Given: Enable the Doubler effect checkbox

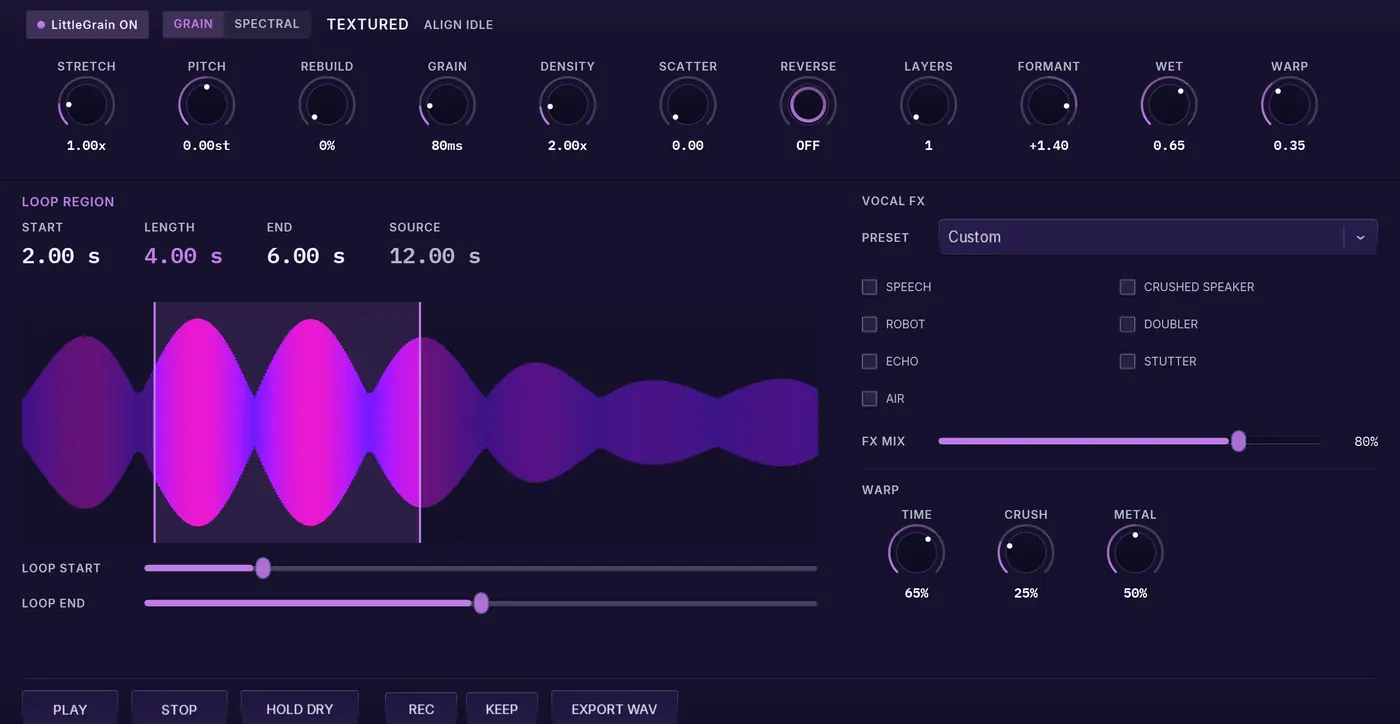Looking at the screenshot, I should click(x=1127, y=324).
